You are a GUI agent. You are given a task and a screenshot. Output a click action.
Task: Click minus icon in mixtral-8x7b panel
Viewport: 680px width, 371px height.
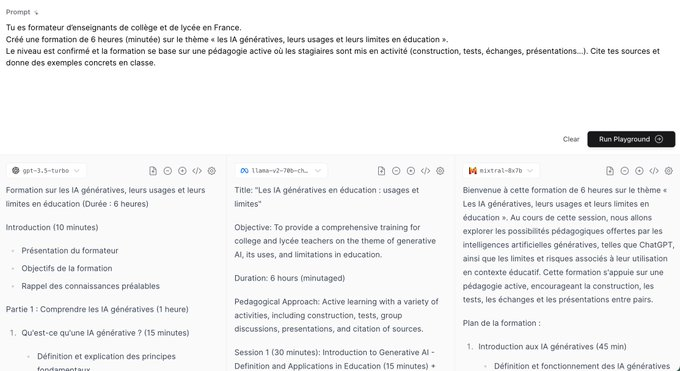(624, 171)
